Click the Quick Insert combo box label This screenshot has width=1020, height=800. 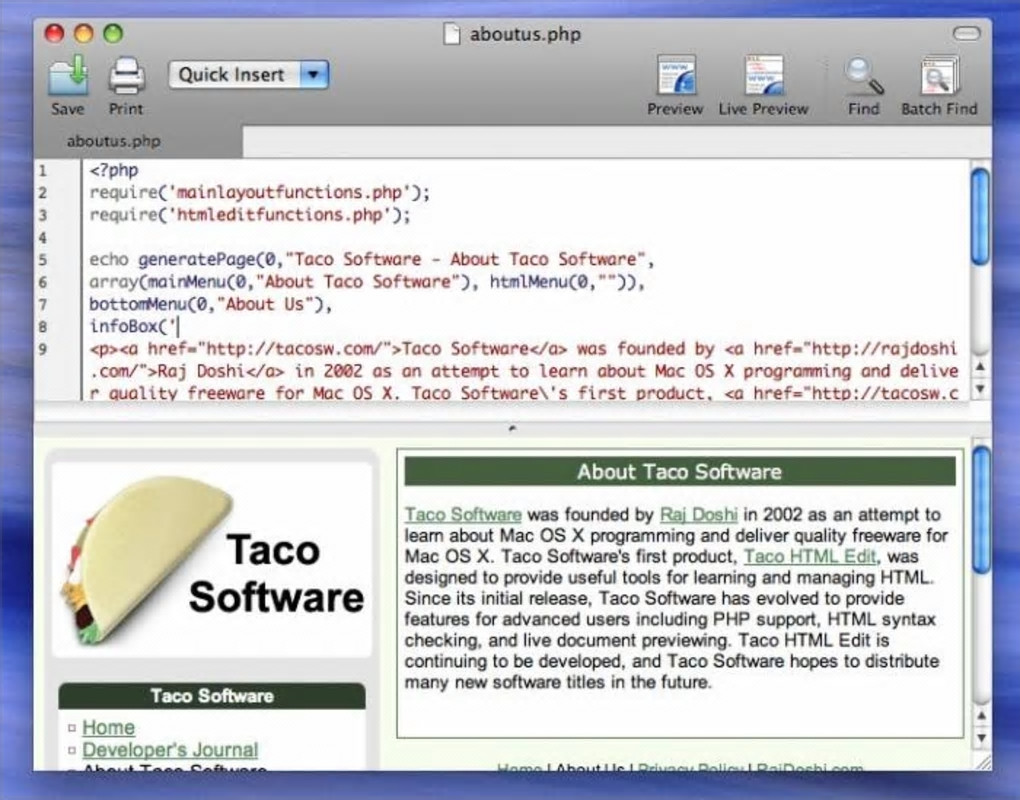(232, 75)
